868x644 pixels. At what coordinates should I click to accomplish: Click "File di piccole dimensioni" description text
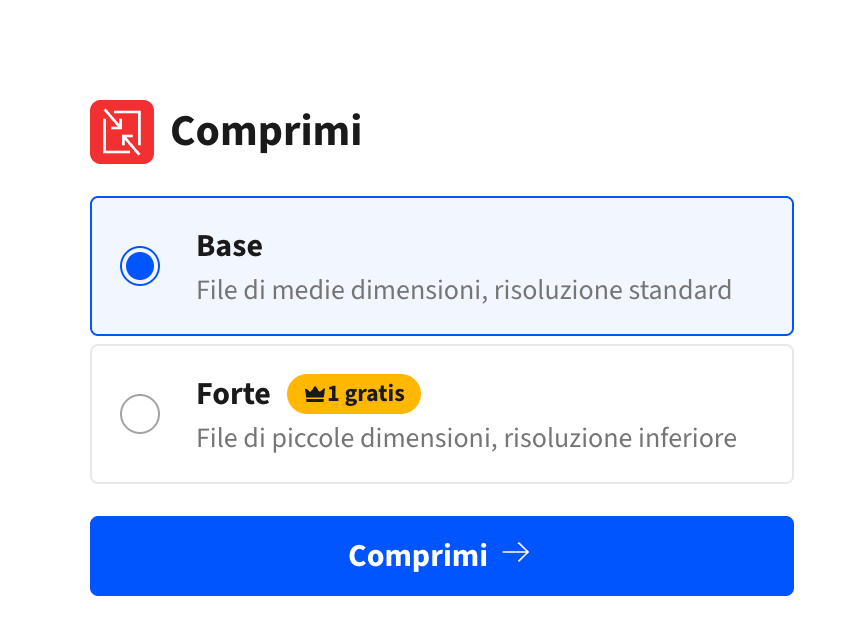click(344, 439)
